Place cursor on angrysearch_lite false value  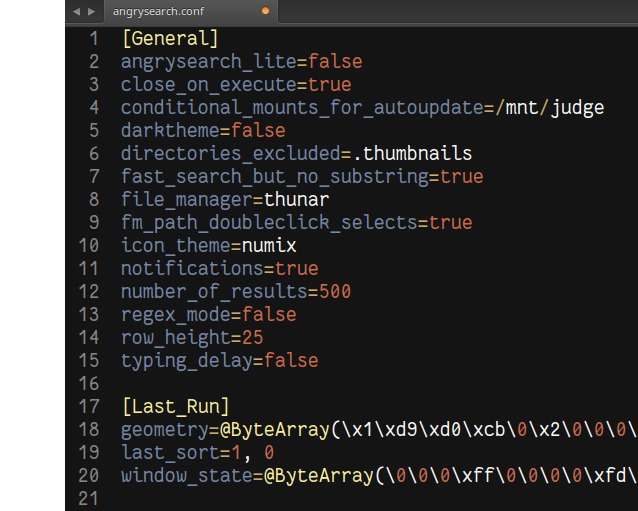335,62
